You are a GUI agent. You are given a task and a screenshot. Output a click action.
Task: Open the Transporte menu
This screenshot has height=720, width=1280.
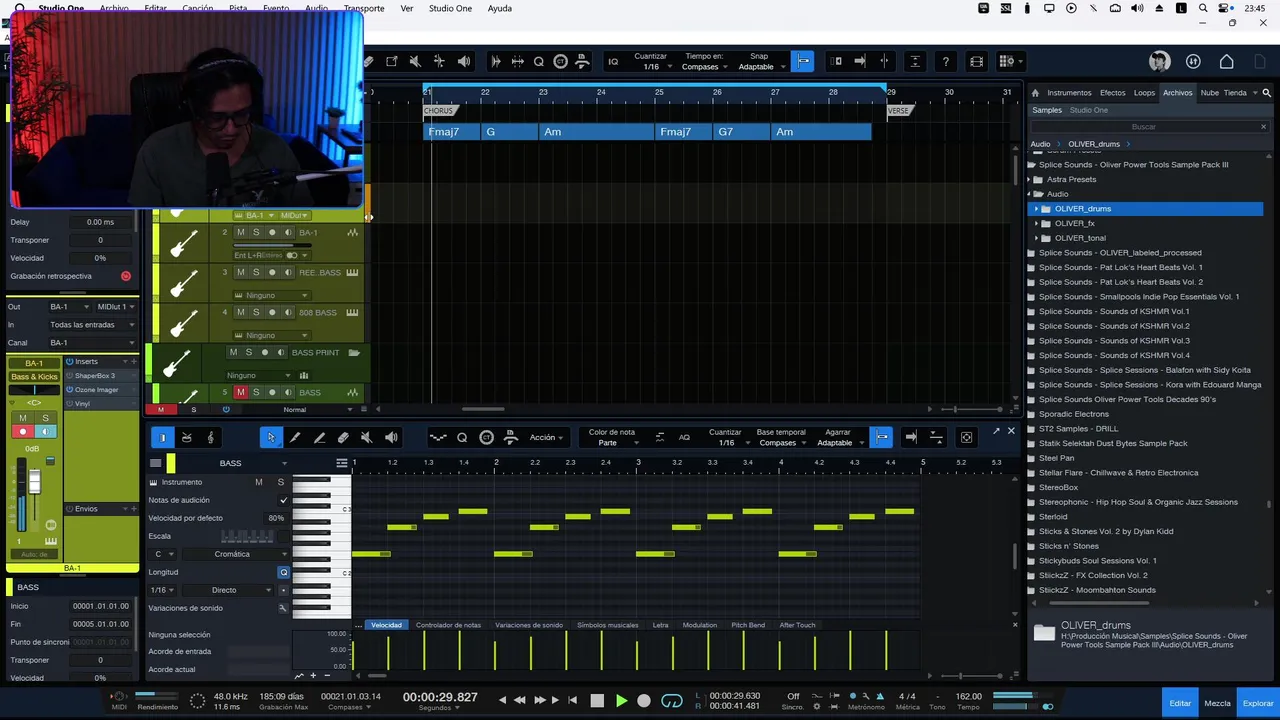click(364, 8)
